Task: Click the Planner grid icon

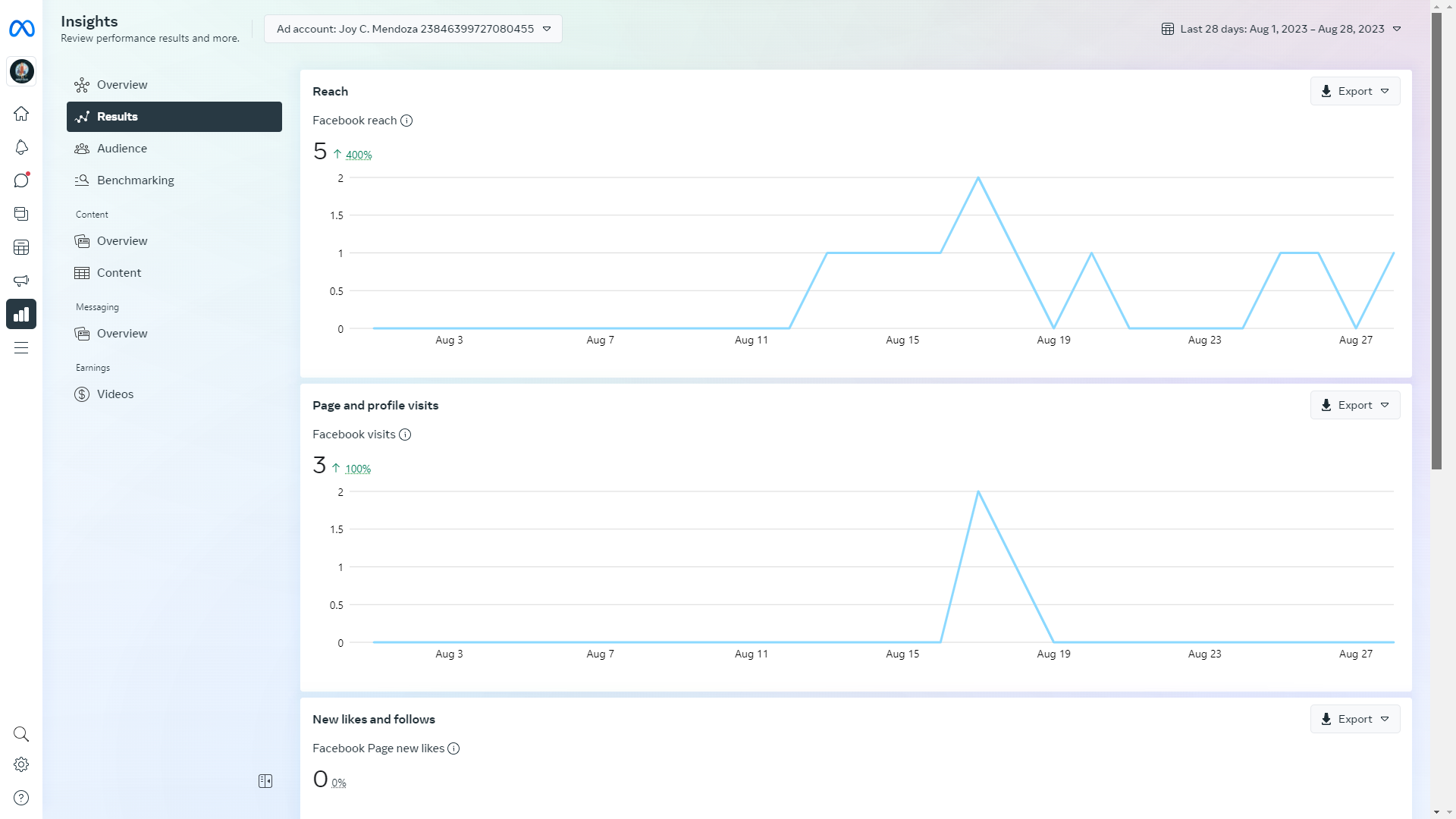Action: point(21,247)
